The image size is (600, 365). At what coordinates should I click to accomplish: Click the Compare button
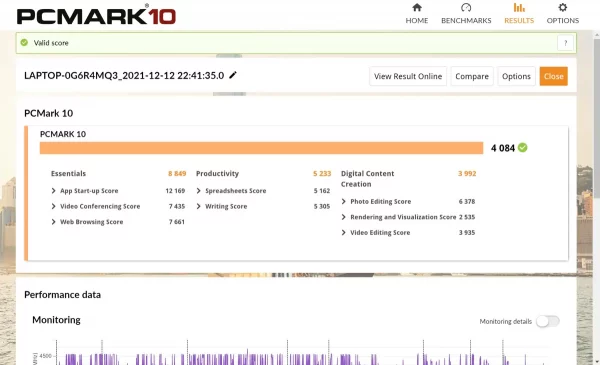click(x=472, y=76)
